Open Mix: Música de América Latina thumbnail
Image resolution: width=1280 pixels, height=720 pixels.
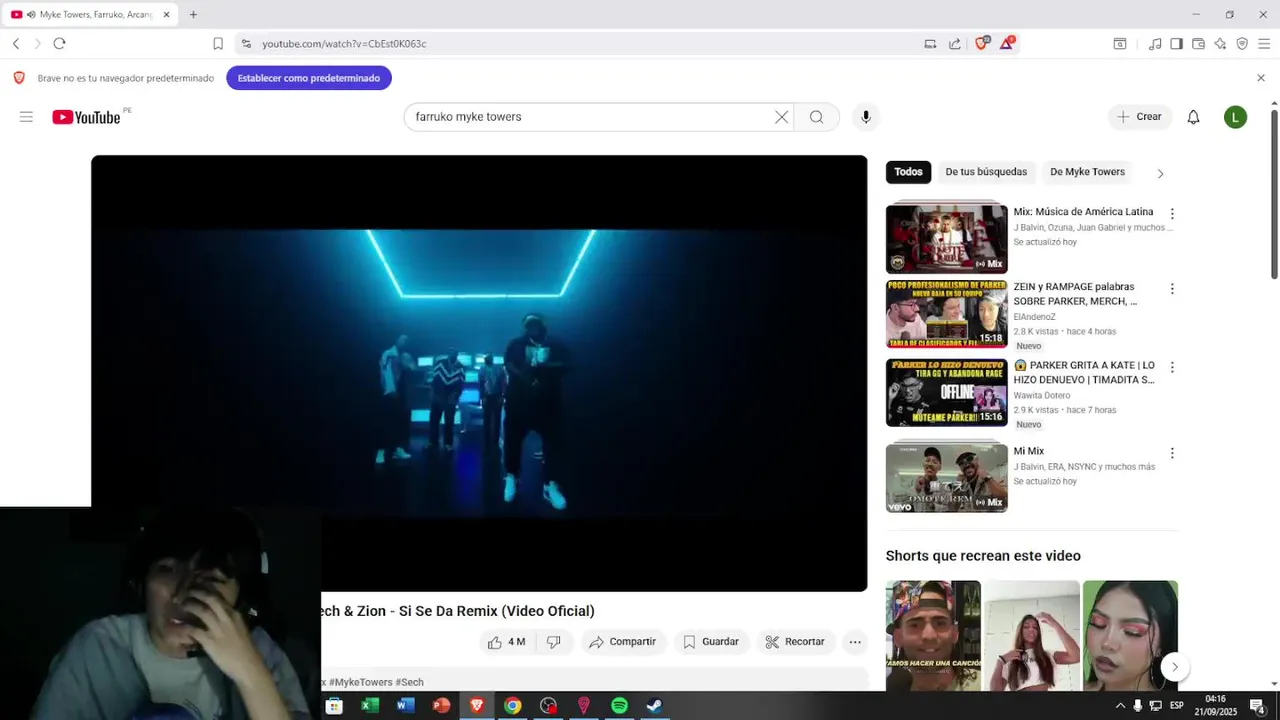pos(946,238)
